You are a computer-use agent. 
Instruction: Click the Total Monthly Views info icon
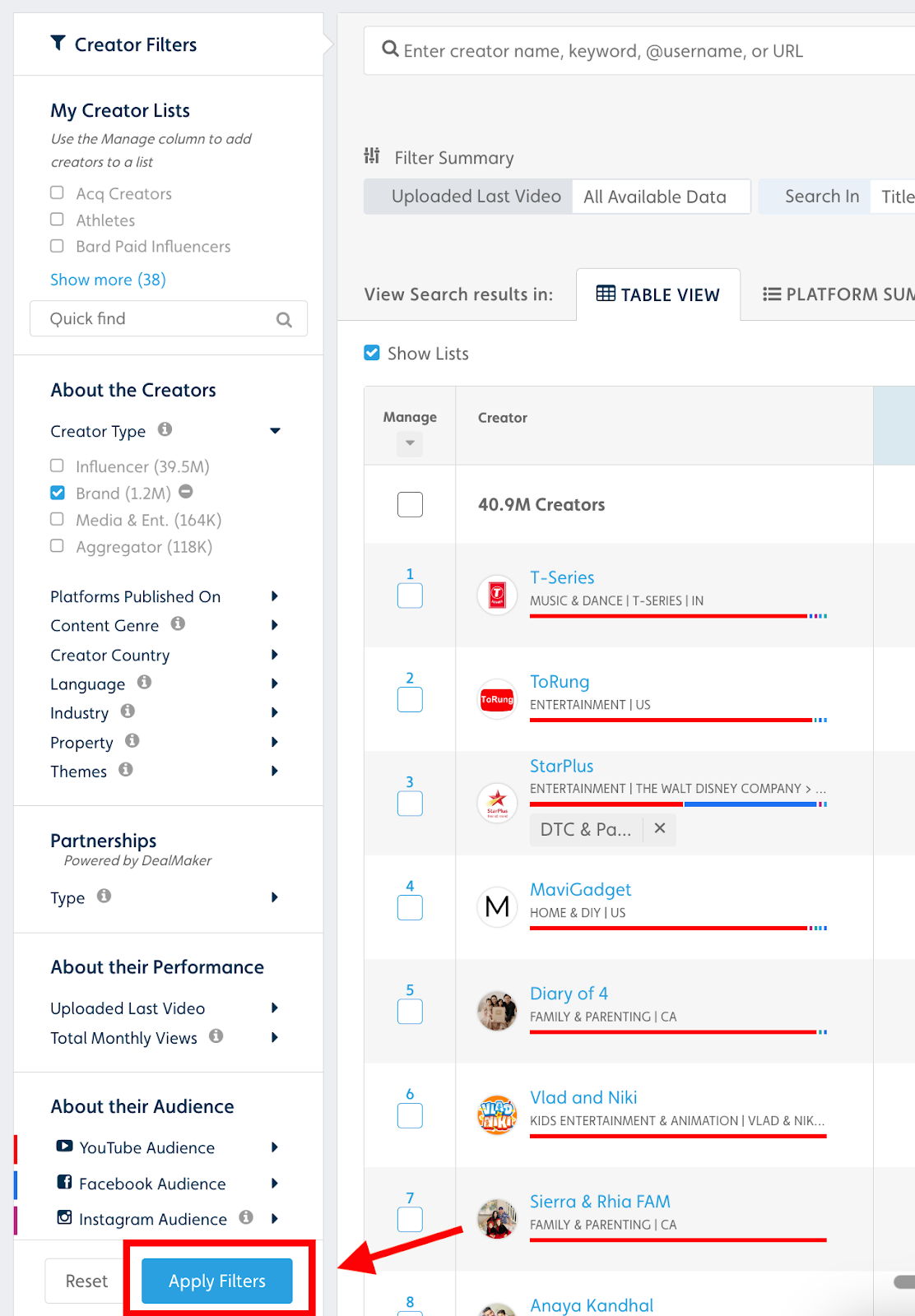tap(216, 1036)
